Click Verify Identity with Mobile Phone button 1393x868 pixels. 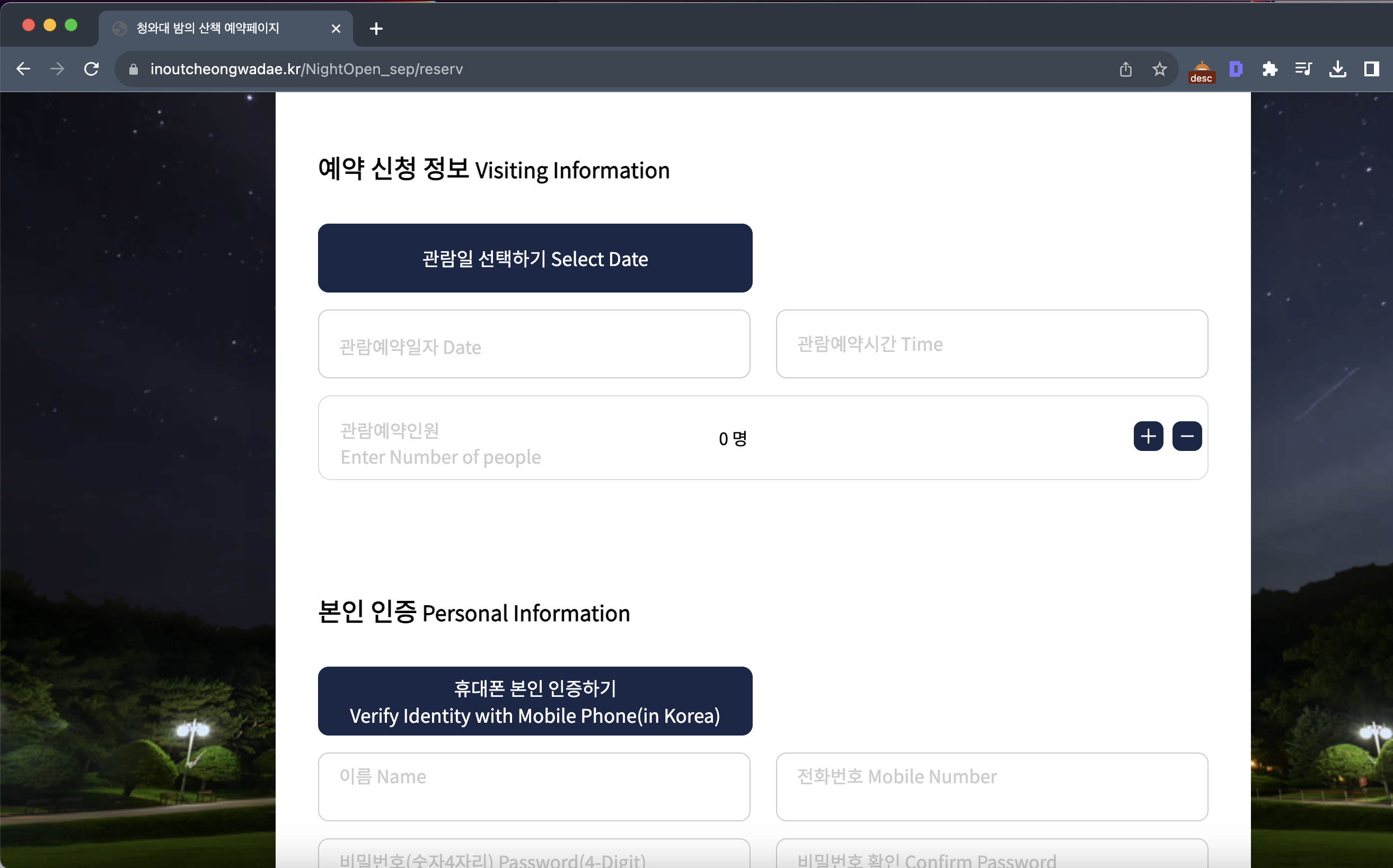click(x=535, y=701)
